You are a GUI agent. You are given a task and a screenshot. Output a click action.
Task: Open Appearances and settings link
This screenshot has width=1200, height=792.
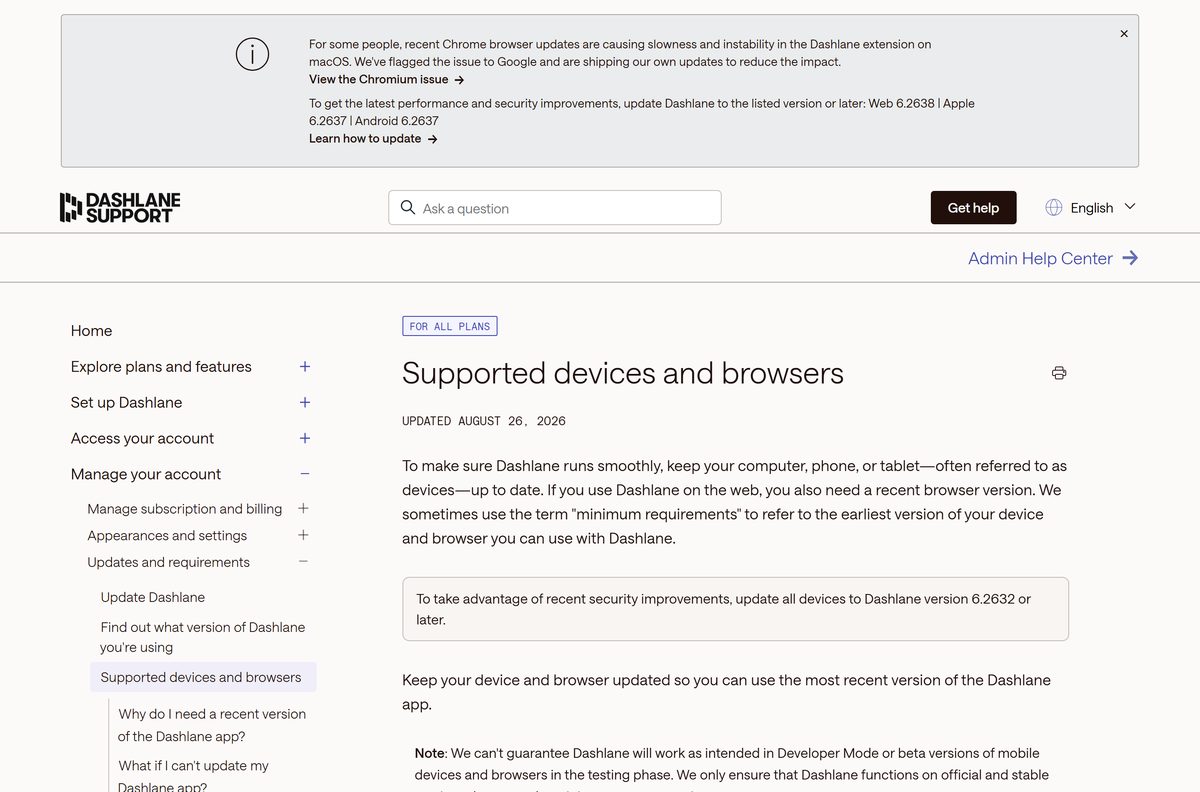[167, 535]
